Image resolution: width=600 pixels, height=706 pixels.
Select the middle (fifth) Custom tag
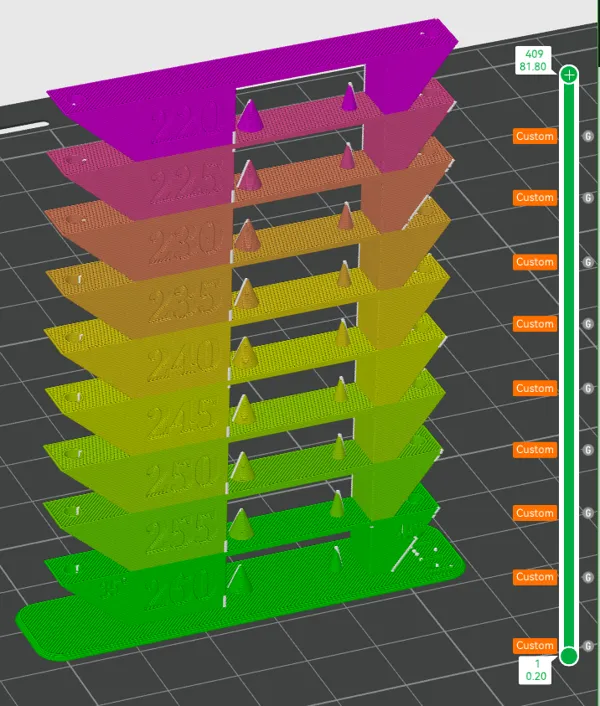tap(535, 388)
